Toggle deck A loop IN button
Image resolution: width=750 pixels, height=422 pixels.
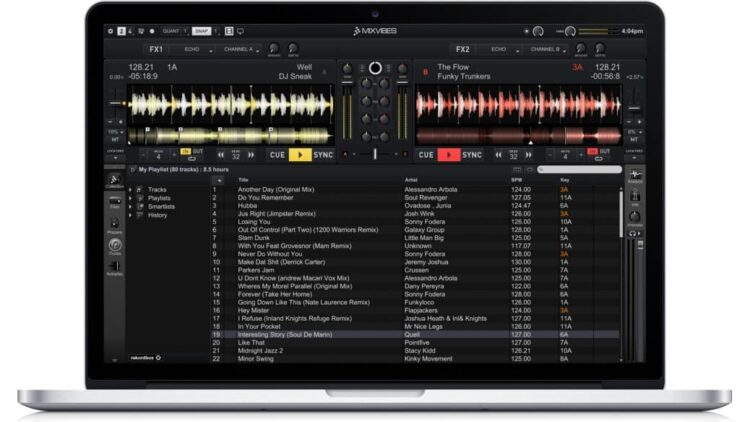point(186,151)
